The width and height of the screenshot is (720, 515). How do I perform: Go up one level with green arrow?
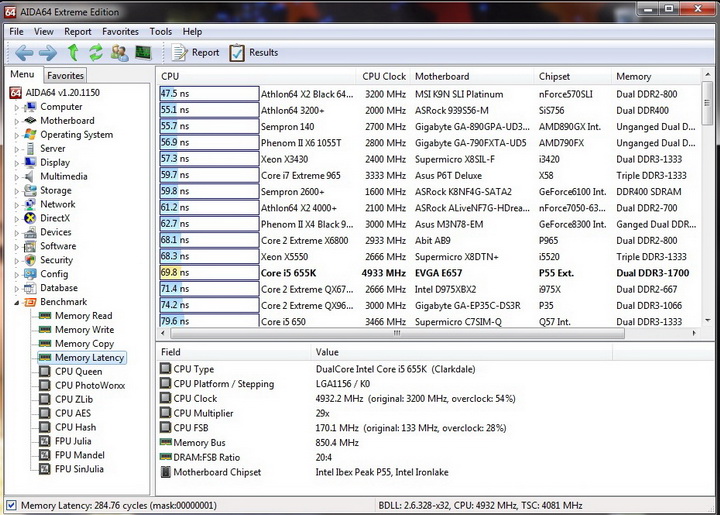[x=73, y=52]
